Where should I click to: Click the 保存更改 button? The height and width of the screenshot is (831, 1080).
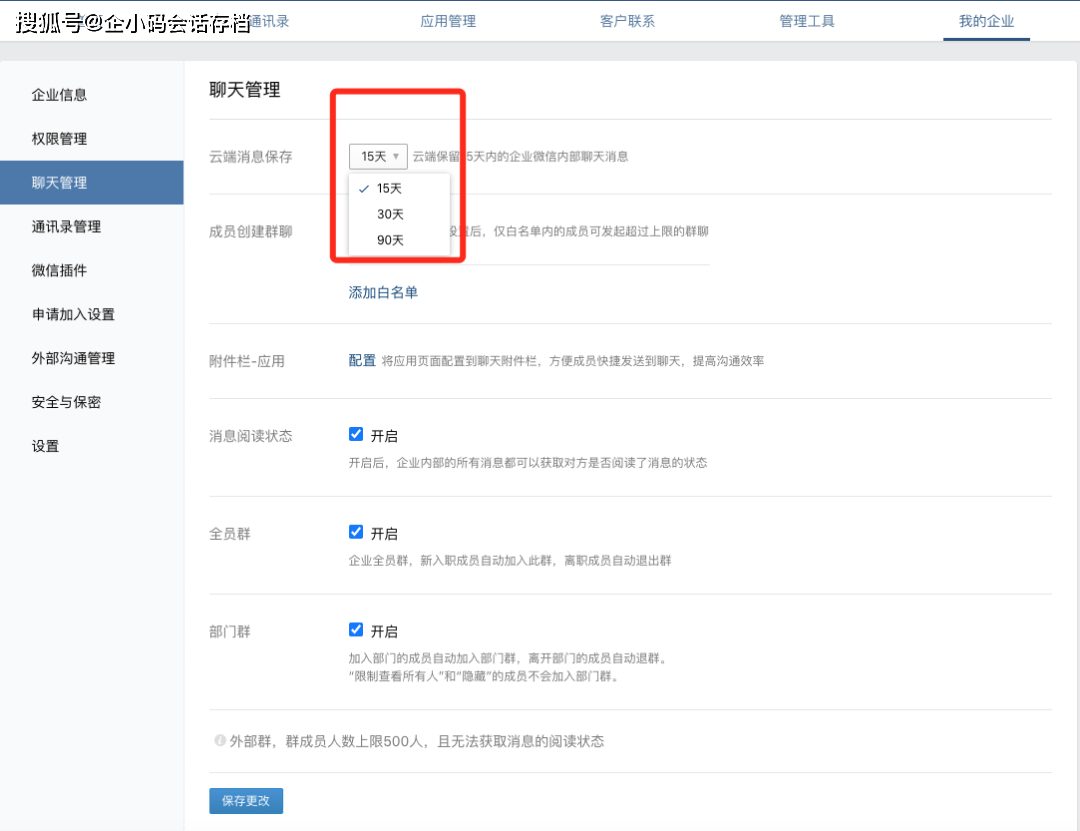pyautogui.click(x=246, y=801)
